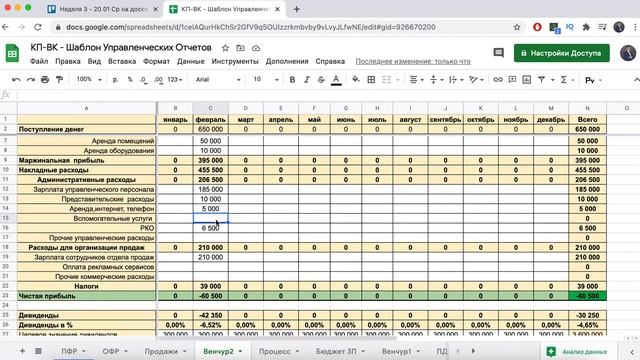Insert a link with the chain icon
The image size is (640, 360).
pyautogui.click(x=498, y=80)
